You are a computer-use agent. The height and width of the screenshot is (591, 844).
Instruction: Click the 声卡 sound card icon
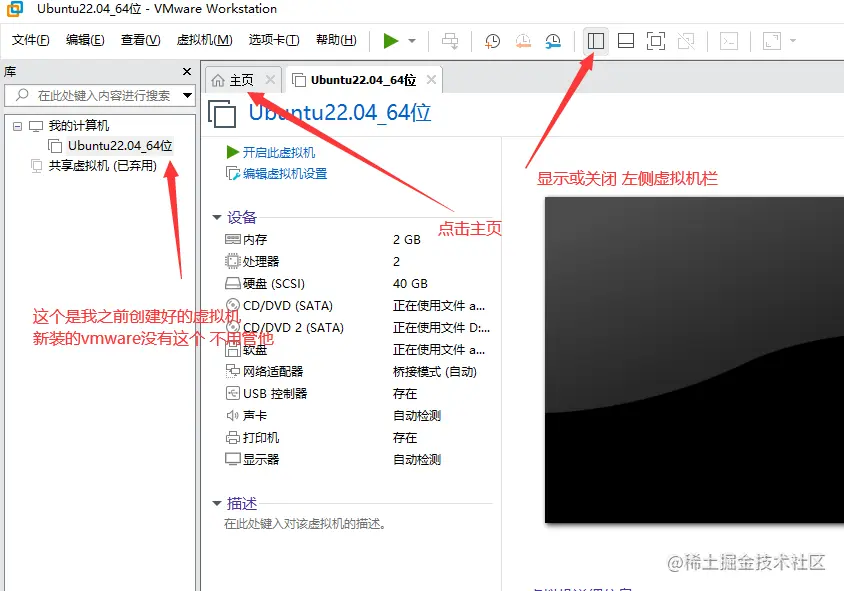point(233,416)
